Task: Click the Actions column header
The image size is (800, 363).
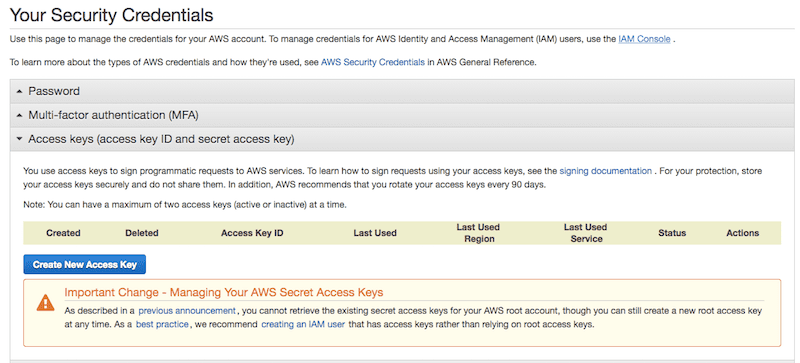Action: 742,233
